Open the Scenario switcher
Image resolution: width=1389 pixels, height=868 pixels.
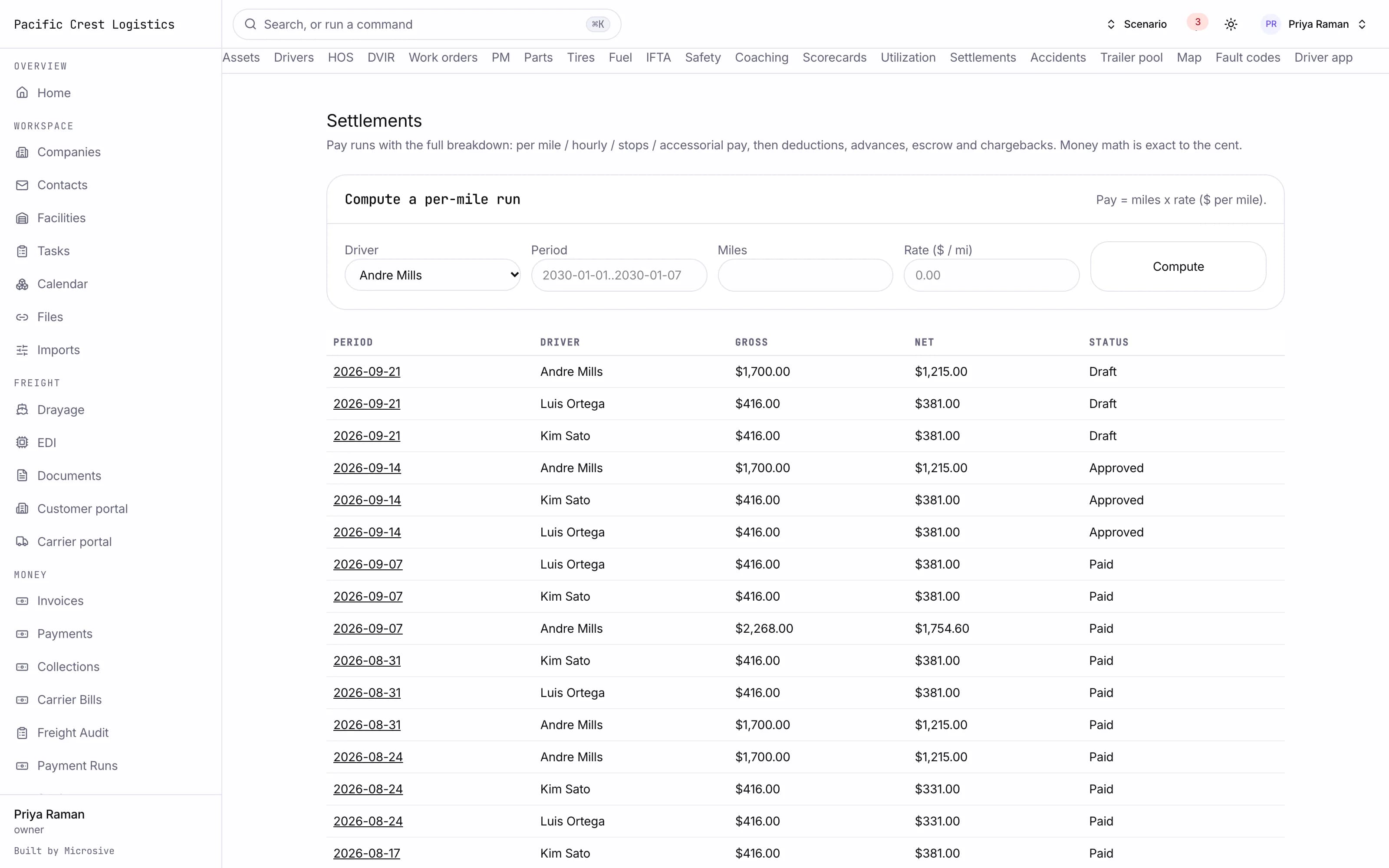pyautogui.click(x=1136, y=24)
